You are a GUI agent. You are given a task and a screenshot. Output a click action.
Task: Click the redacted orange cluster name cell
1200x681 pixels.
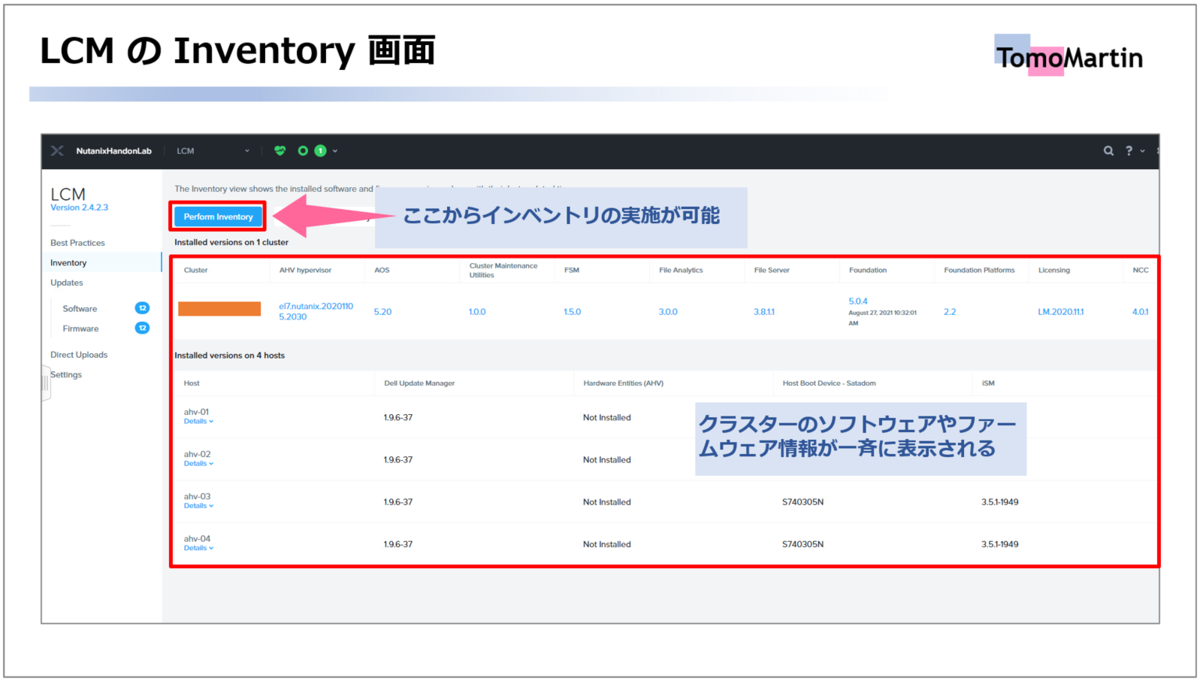pyautogui.click(x=220, y=309)
